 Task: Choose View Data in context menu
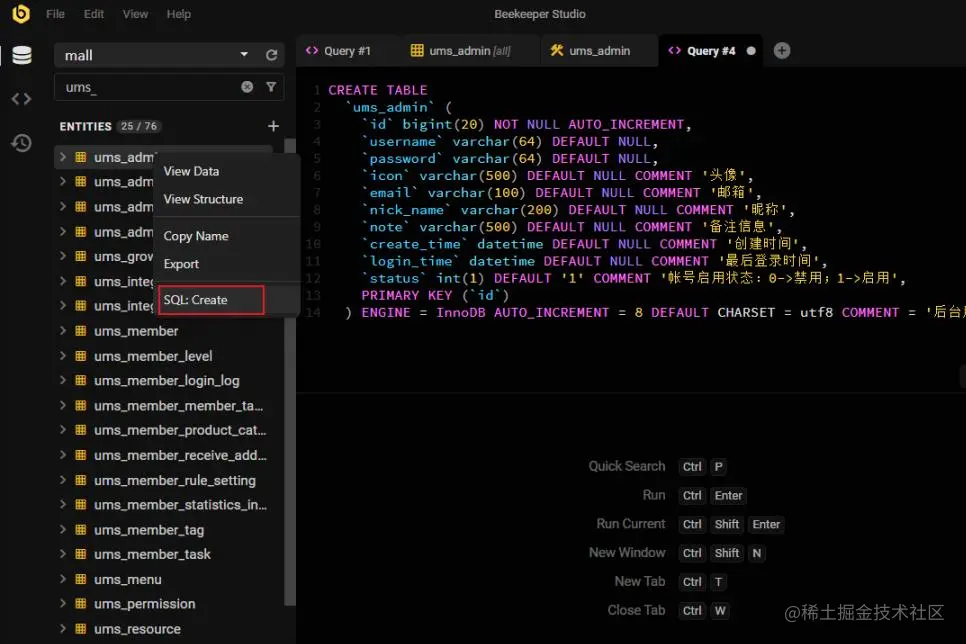click(x=227, y=171)
